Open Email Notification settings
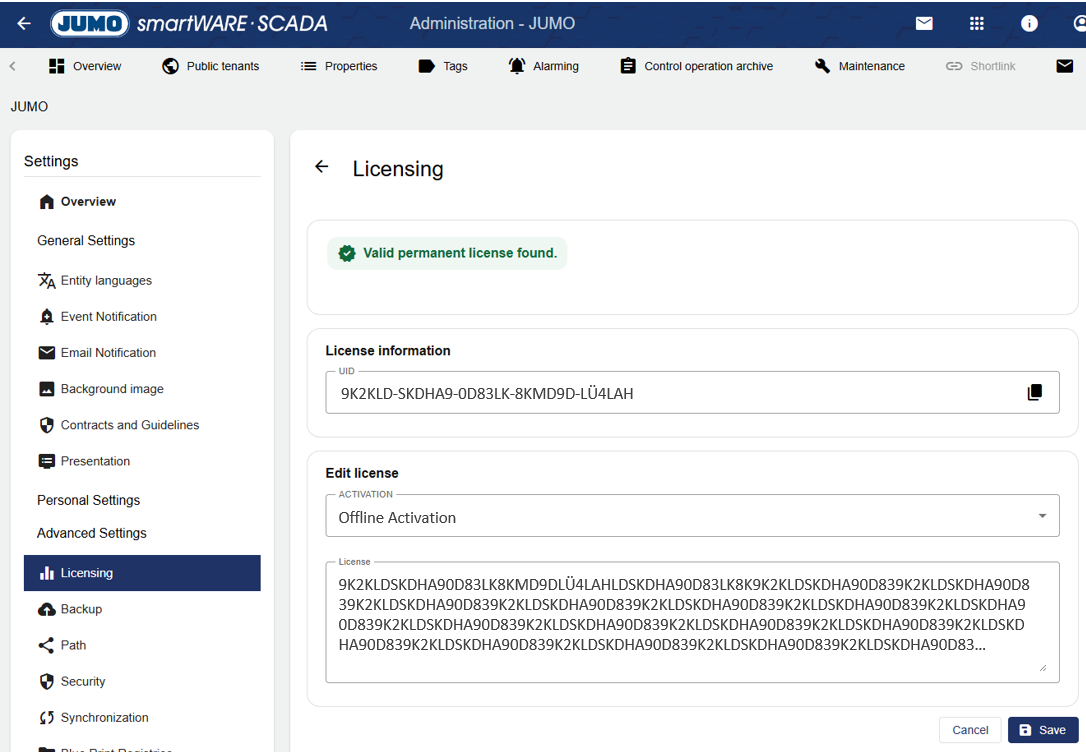Screen dimensions: 1086x752 142,352
